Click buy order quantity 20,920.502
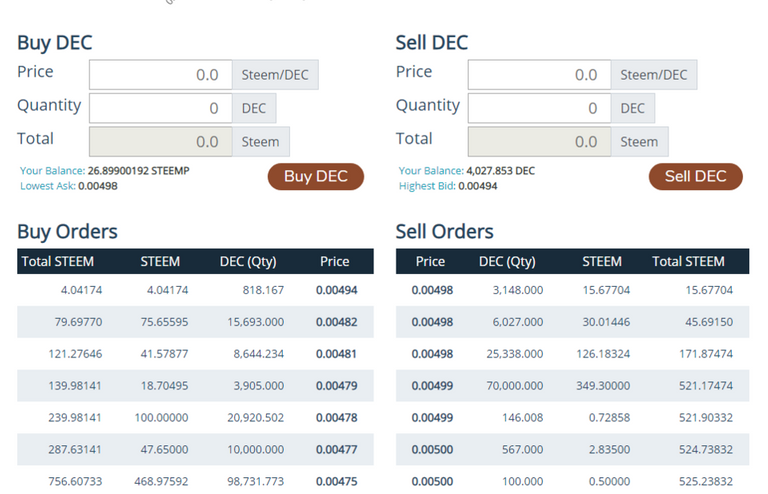768x494 pixels. coord(256,418)
